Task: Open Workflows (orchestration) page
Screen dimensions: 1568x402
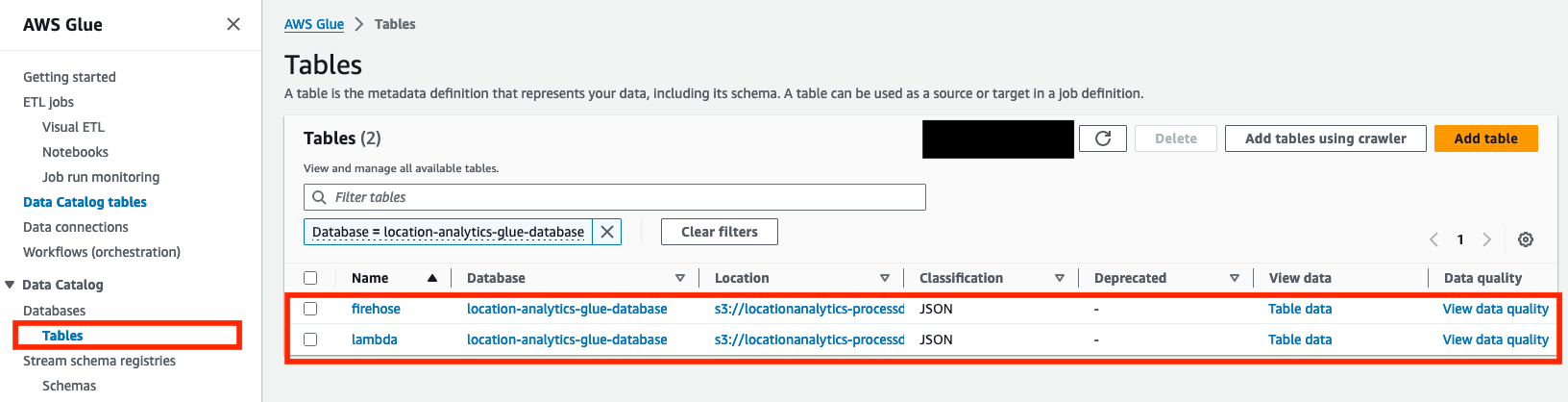Action: 102,252
